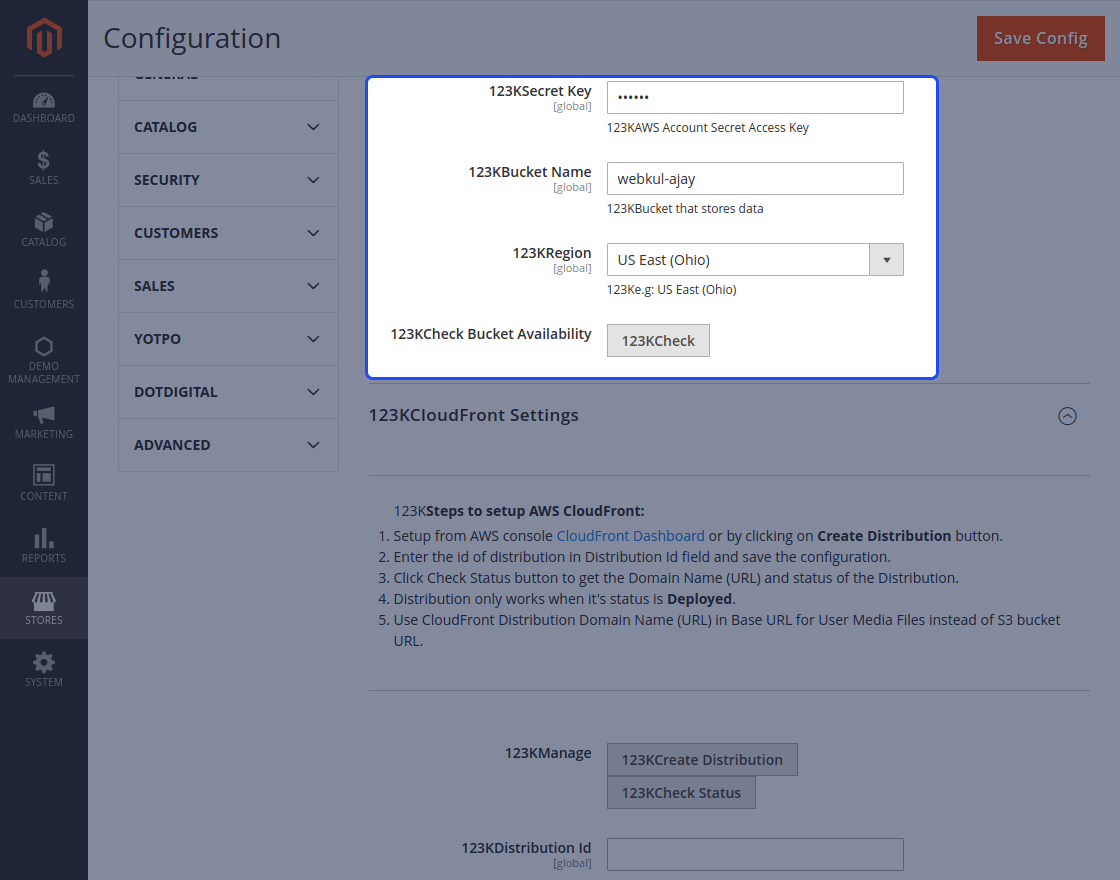1120x880 pixels.
Task: Expand the SECURITY configuration section
Action: (x=228, y=180)
